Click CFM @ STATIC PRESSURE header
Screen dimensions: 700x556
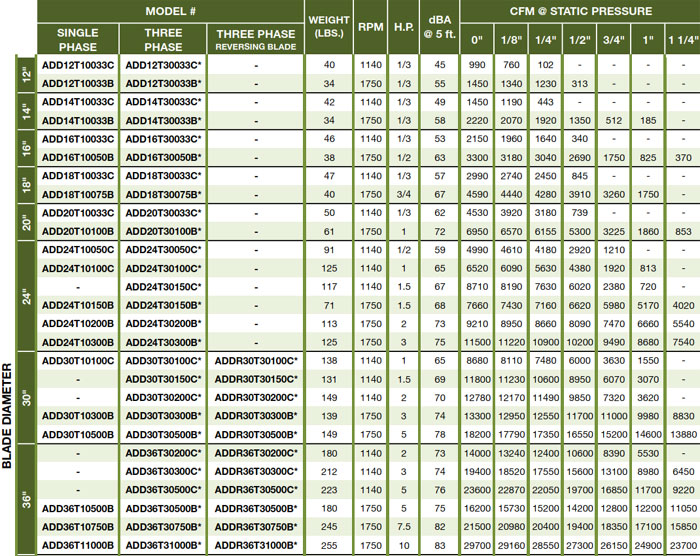580,11
